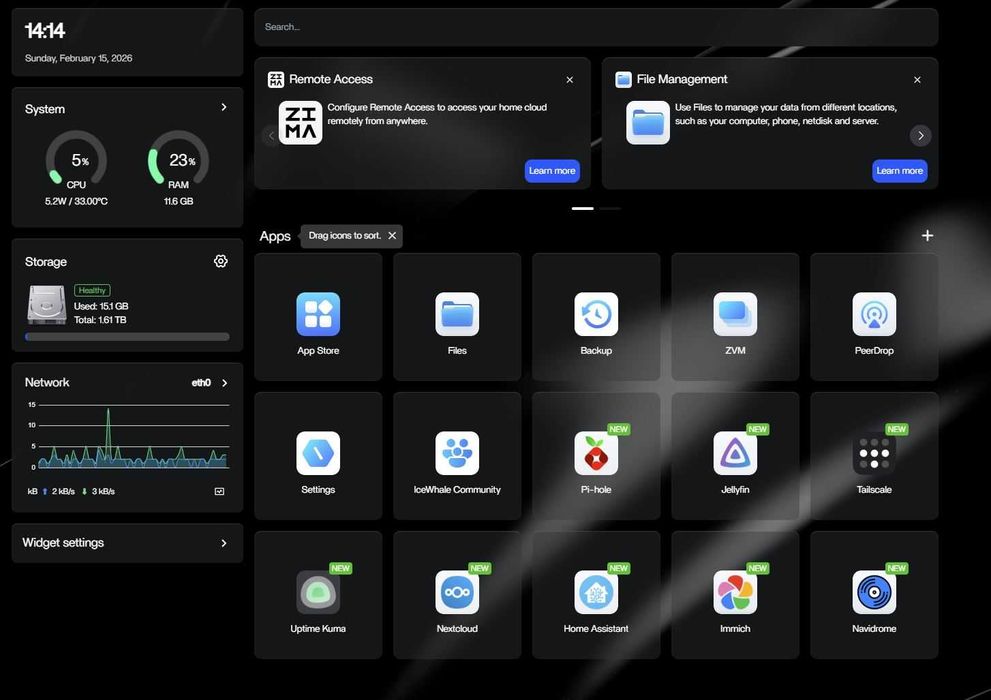Viewport: 991px width, 700px height.
Task: Select the eth0 network interface label
Action: 201,383
